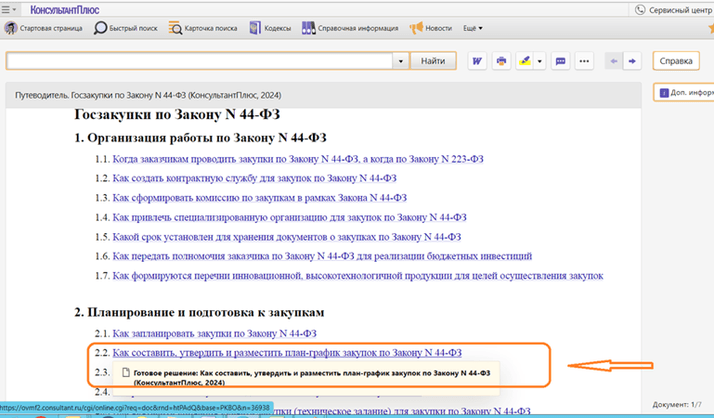Click heading 1. Организация работы

click(x=200, y=138)
